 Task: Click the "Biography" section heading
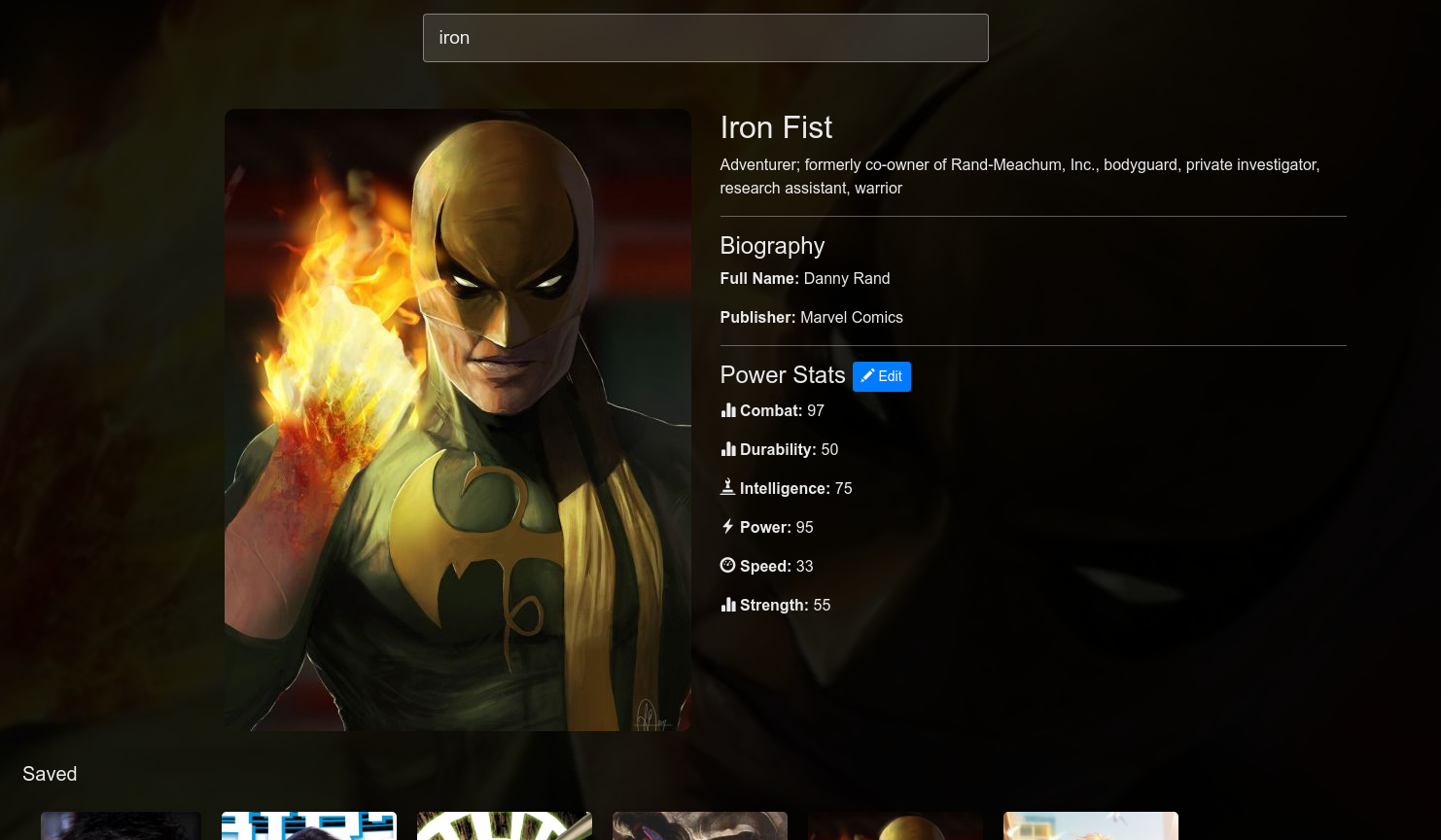pos(772,246)
